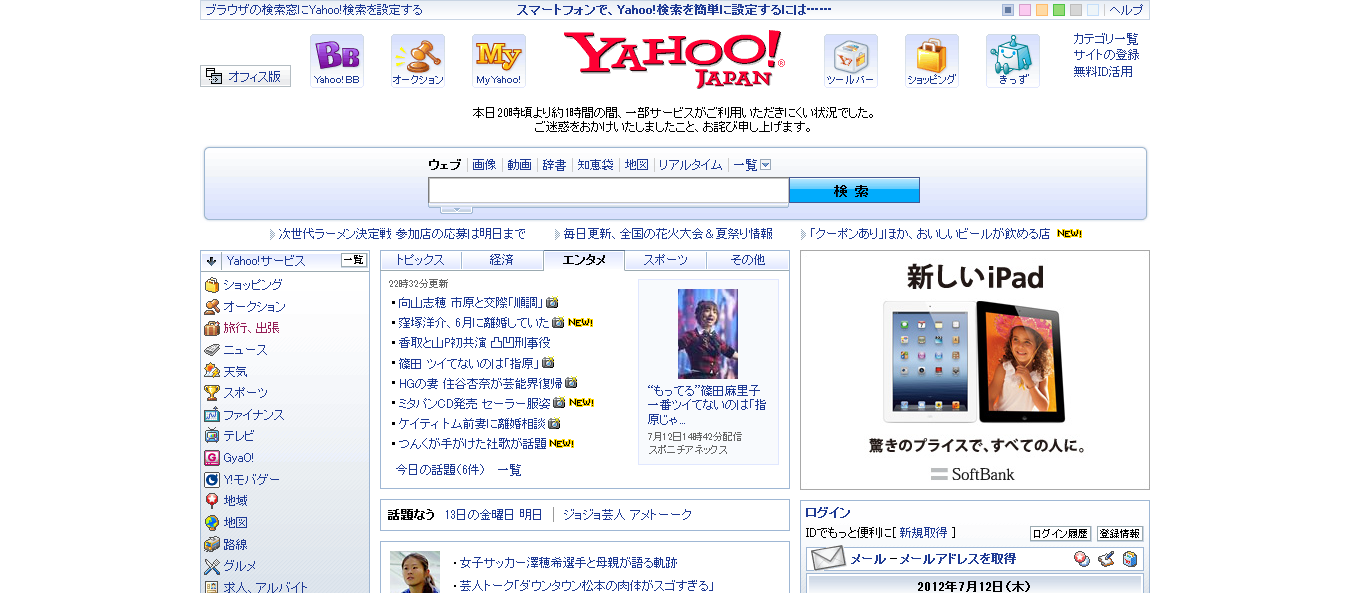
Task: Open headline 窪塚洋介、6月に離婚していた
Action: (x=474, y=322)
